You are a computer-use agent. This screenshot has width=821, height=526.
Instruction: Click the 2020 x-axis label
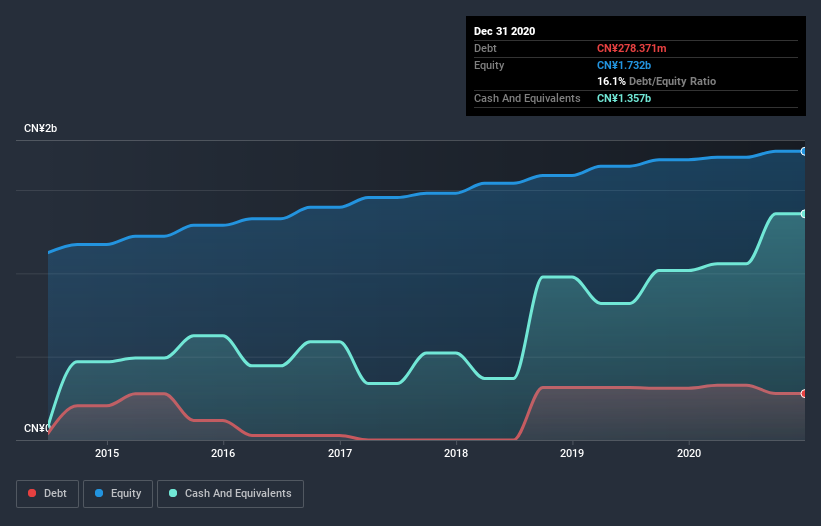coord(689,453)
